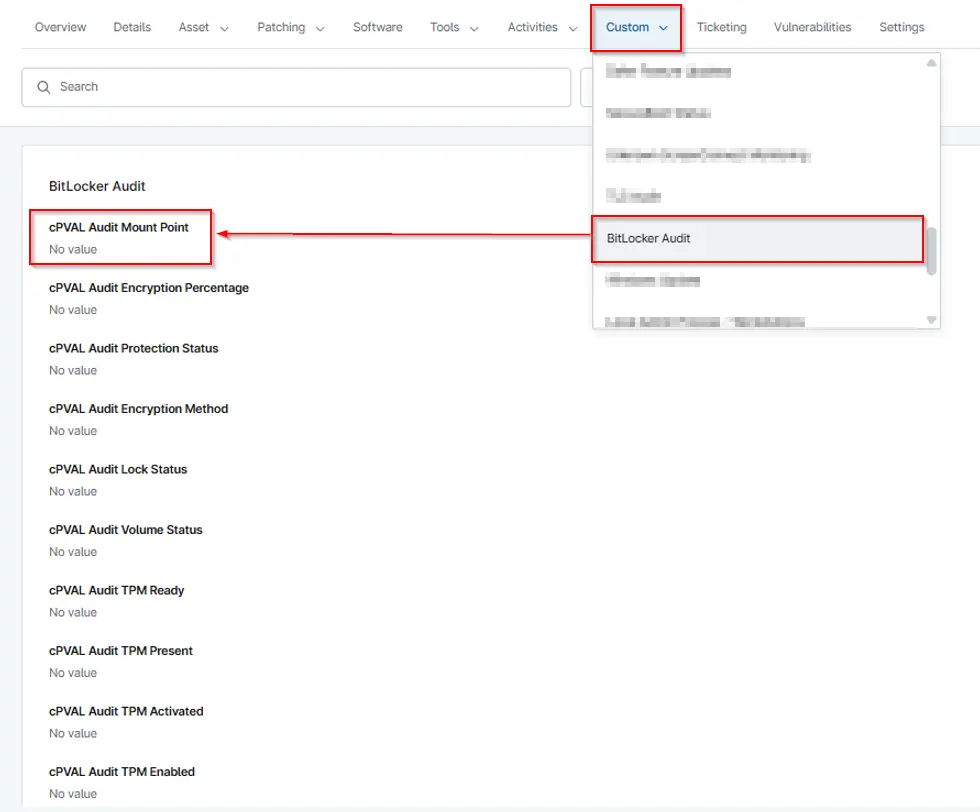Expand the Activities chevron
The height and width of the screenshot is (812, 980).
pos(572,28)
